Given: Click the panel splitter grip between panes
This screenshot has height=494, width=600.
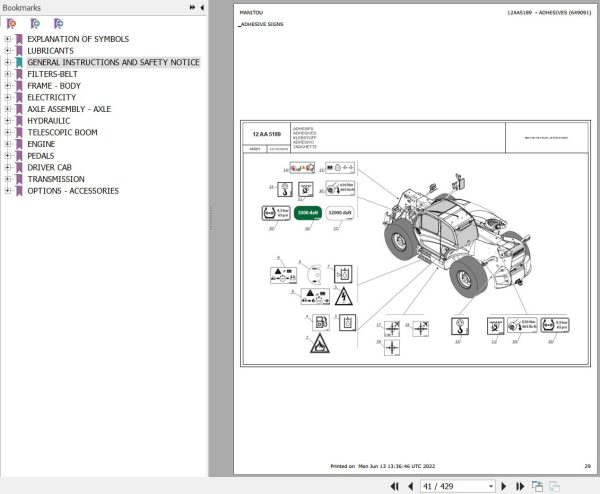Looking at the screenshot, I should 210,218.
